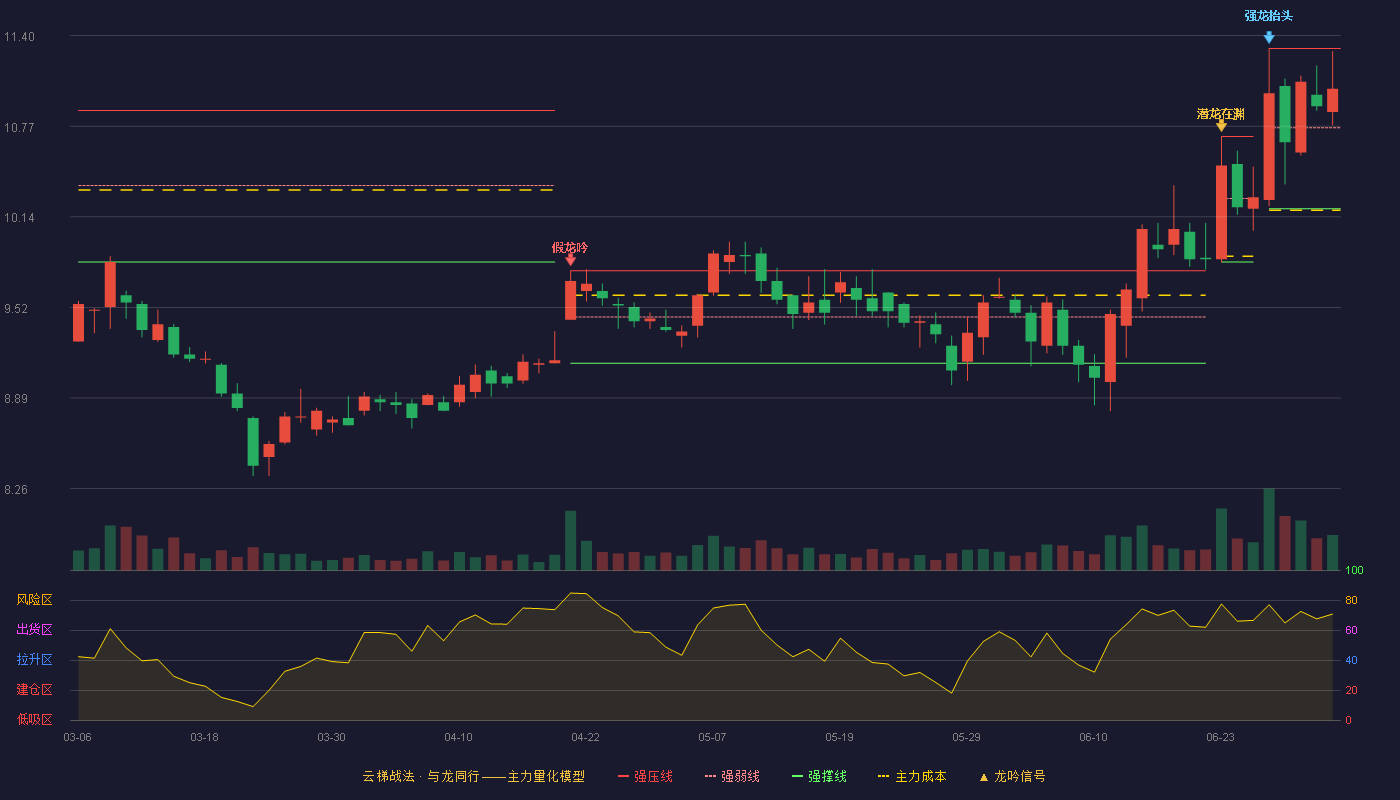Click the magenta 60 indicator scale value
Viewport: 1400px width, 800px height.
1351,630
